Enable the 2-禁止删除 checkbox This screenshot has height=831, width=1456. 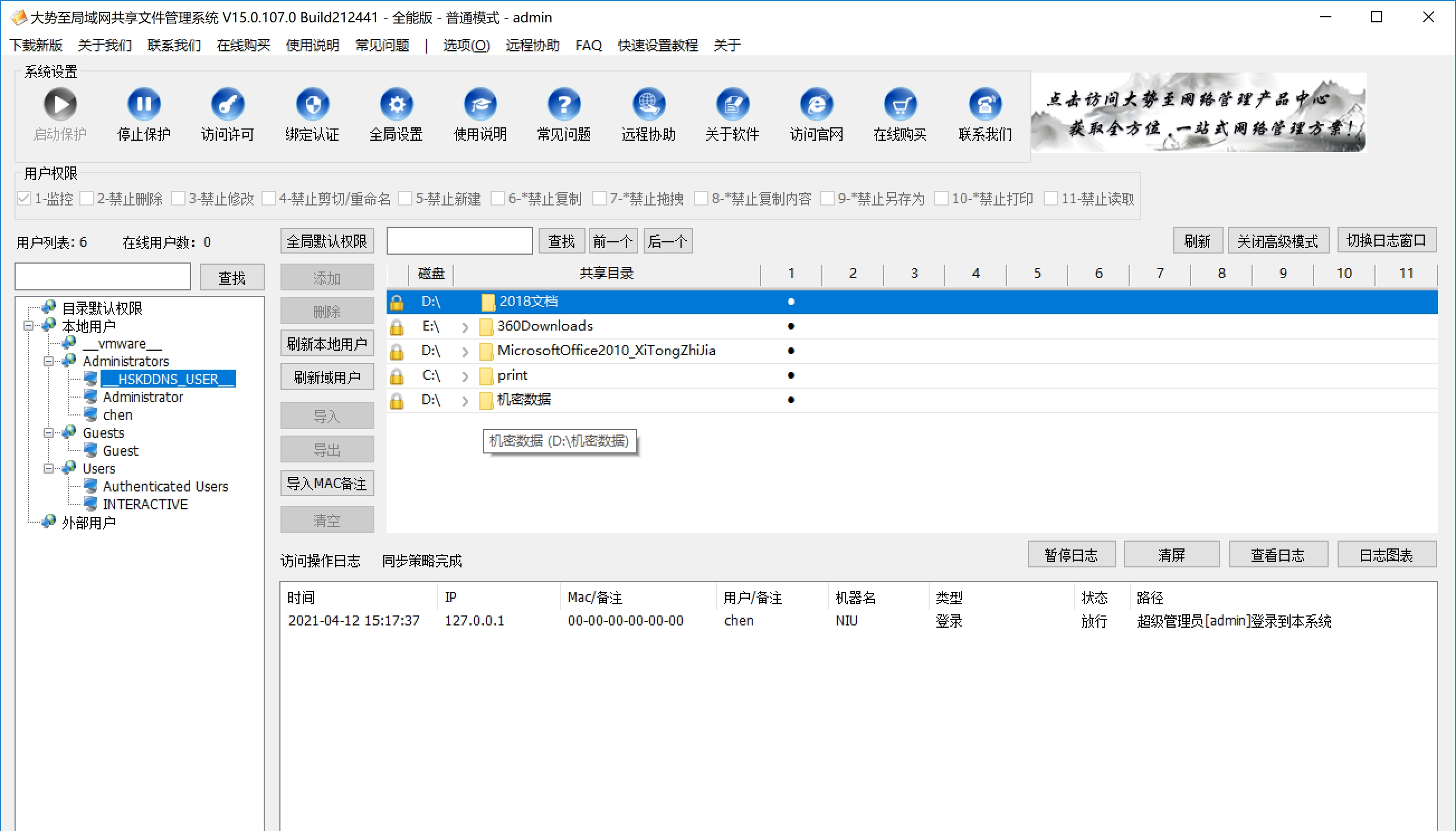click(x=87, y=198)
